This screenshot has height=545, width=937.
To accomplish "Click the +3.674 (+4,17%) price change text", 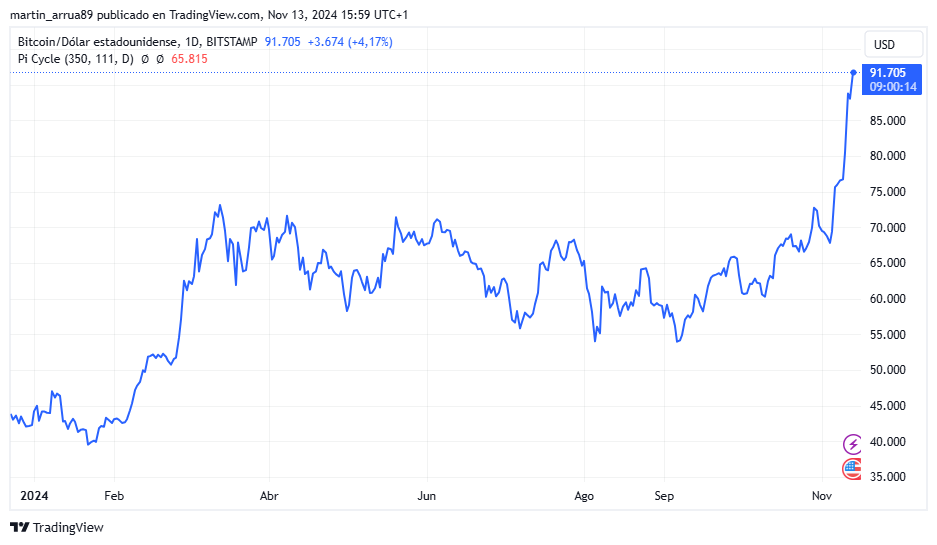I will point(350,42).
